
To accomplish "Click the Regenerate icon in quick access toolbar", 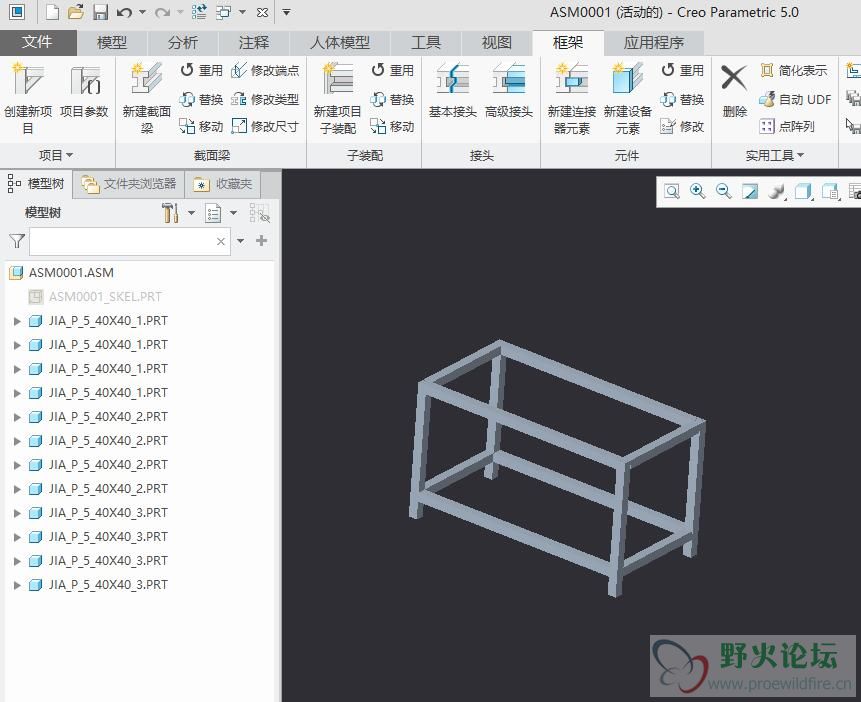I will tap(199, 12).
